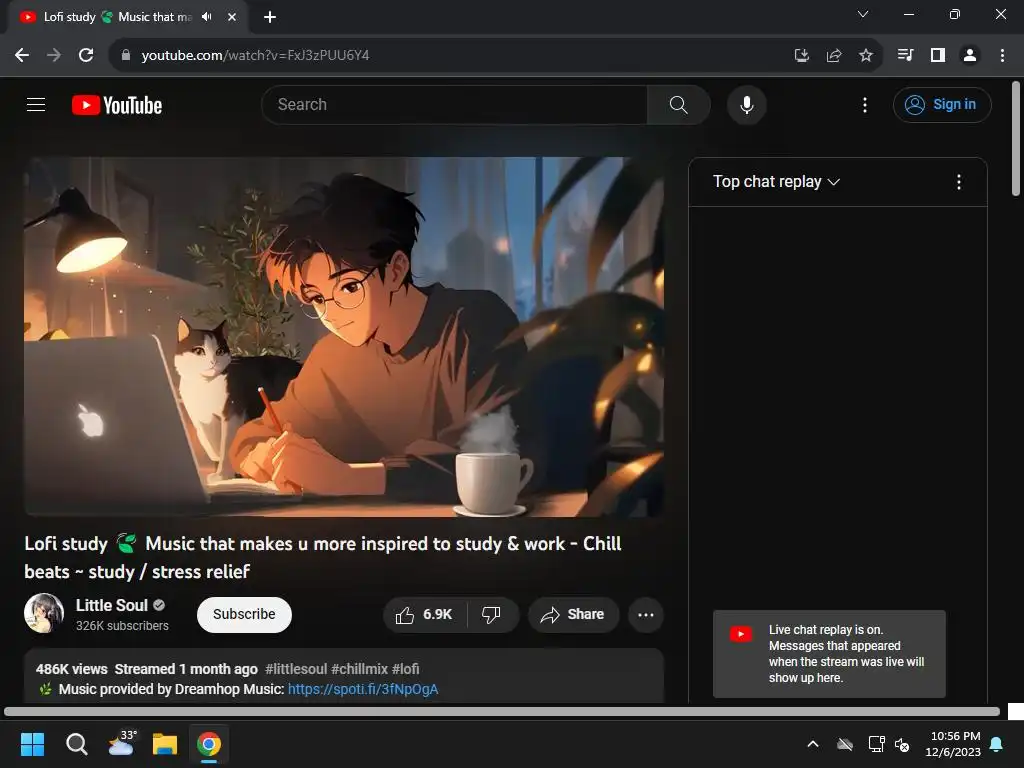Click the search magnifier button
This screenshot has height=768, width=1024.
679,104
